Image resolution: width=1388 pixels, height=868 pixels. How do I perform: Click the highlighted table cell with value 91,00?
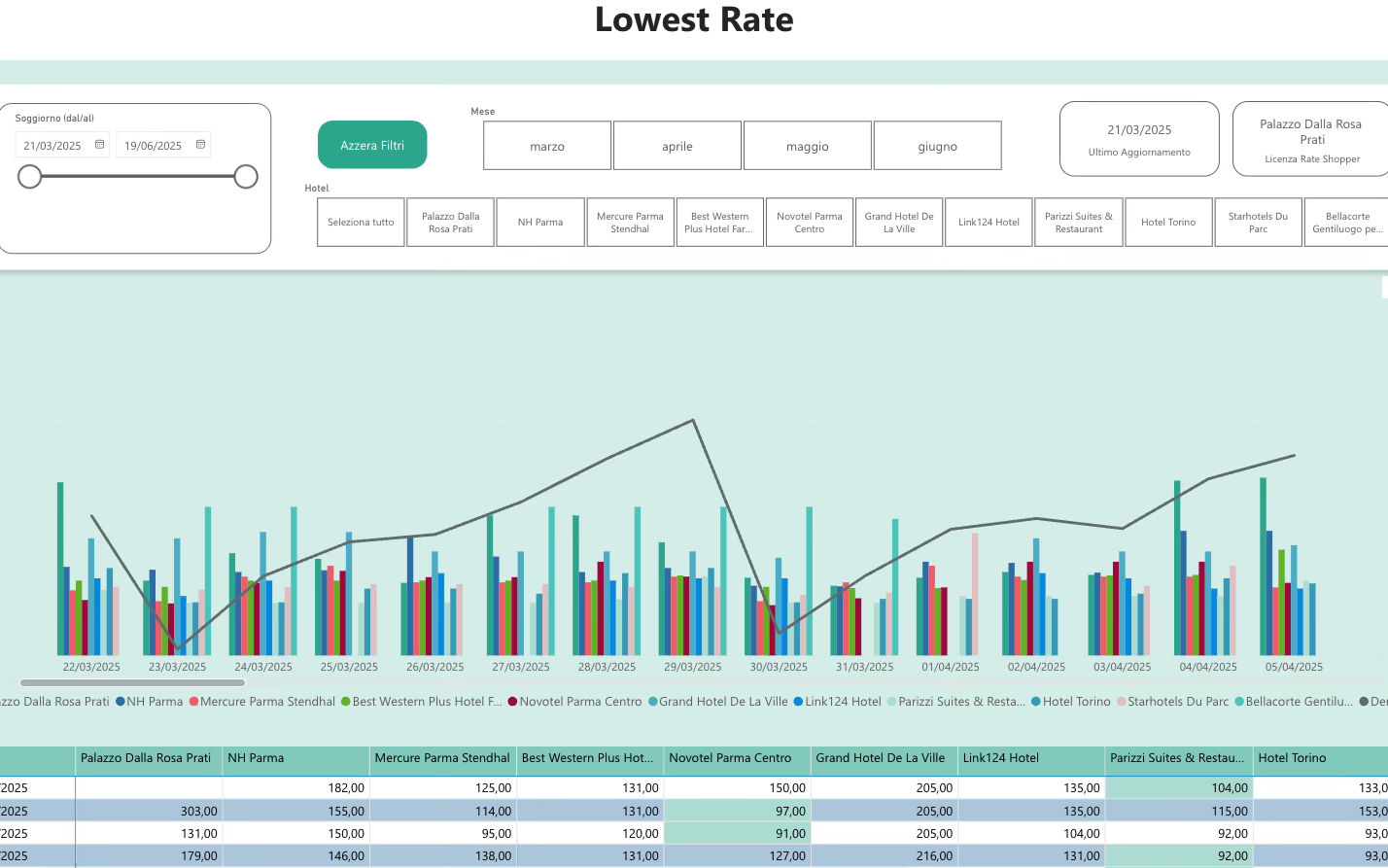pos(737,834)
